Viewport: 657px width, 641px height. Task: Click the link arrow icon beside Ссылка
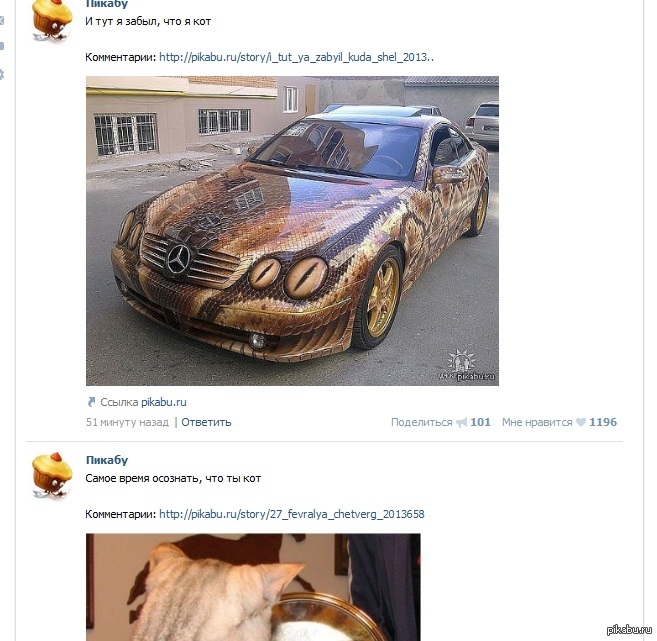[x=91, y=402]
